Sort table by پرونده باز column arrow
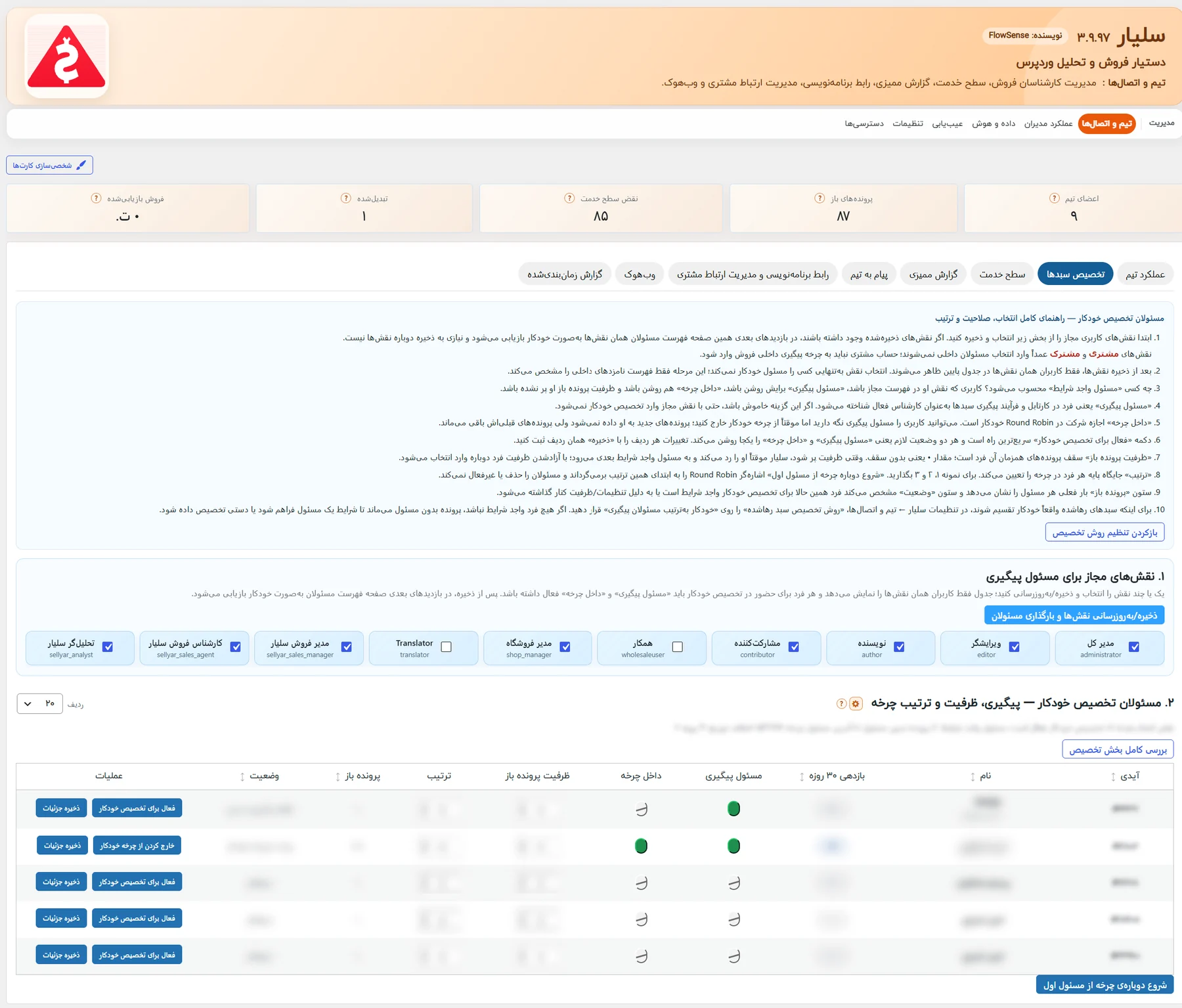Image resolution: width=1182 pixels, height=1008 pixels. pyautogui.click(x=338, y=777)
